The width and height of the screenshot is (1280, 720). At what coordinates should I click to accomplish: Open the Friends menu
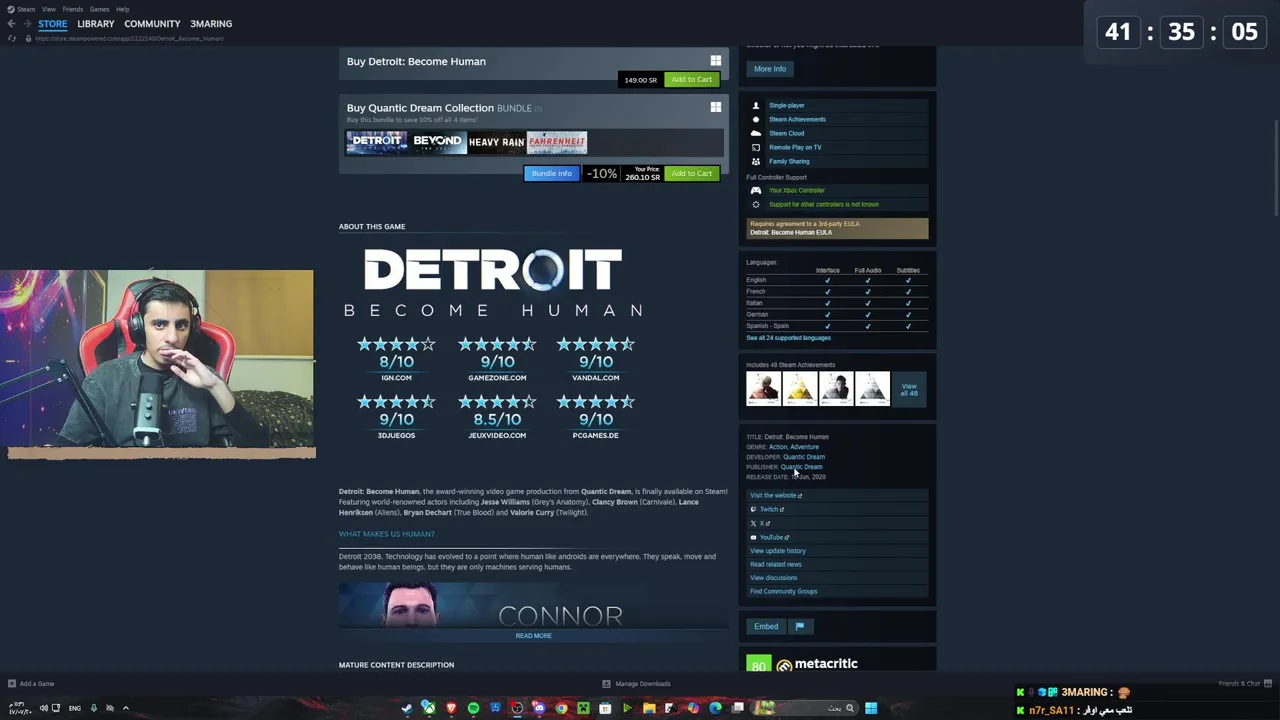point(73,9)
